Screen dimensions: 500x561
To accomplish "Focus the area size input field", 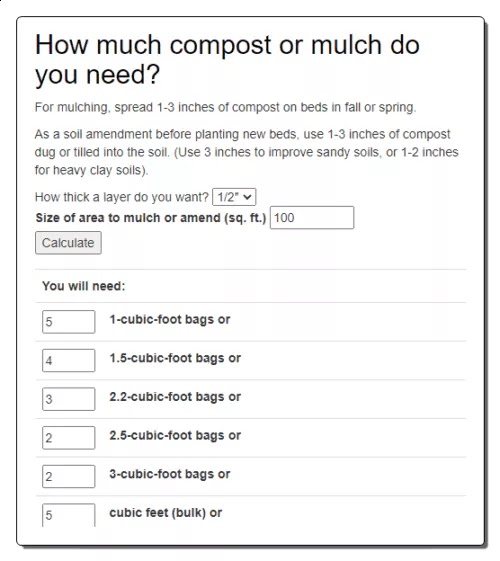I will point(312,218).
